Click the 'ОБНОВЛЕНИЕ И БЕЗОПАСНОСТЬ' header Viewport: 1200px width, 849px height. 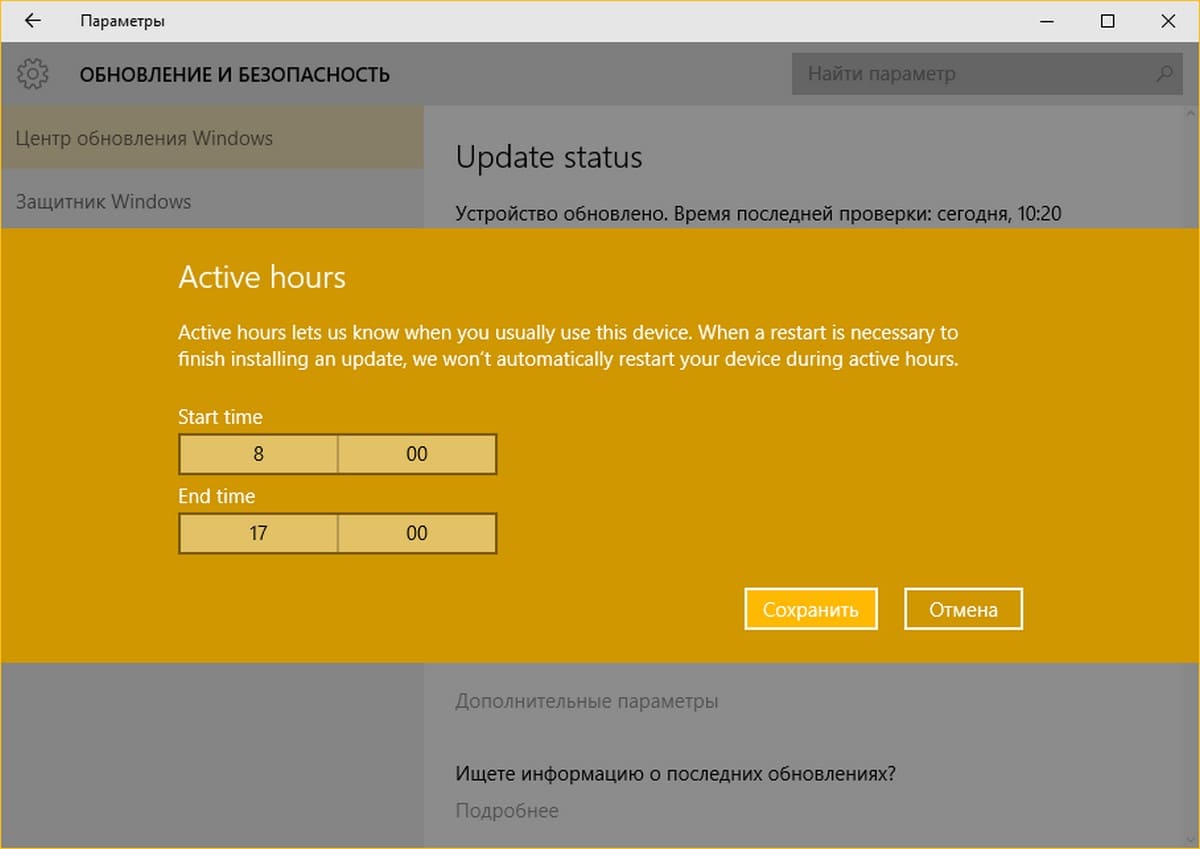point(235,74)
